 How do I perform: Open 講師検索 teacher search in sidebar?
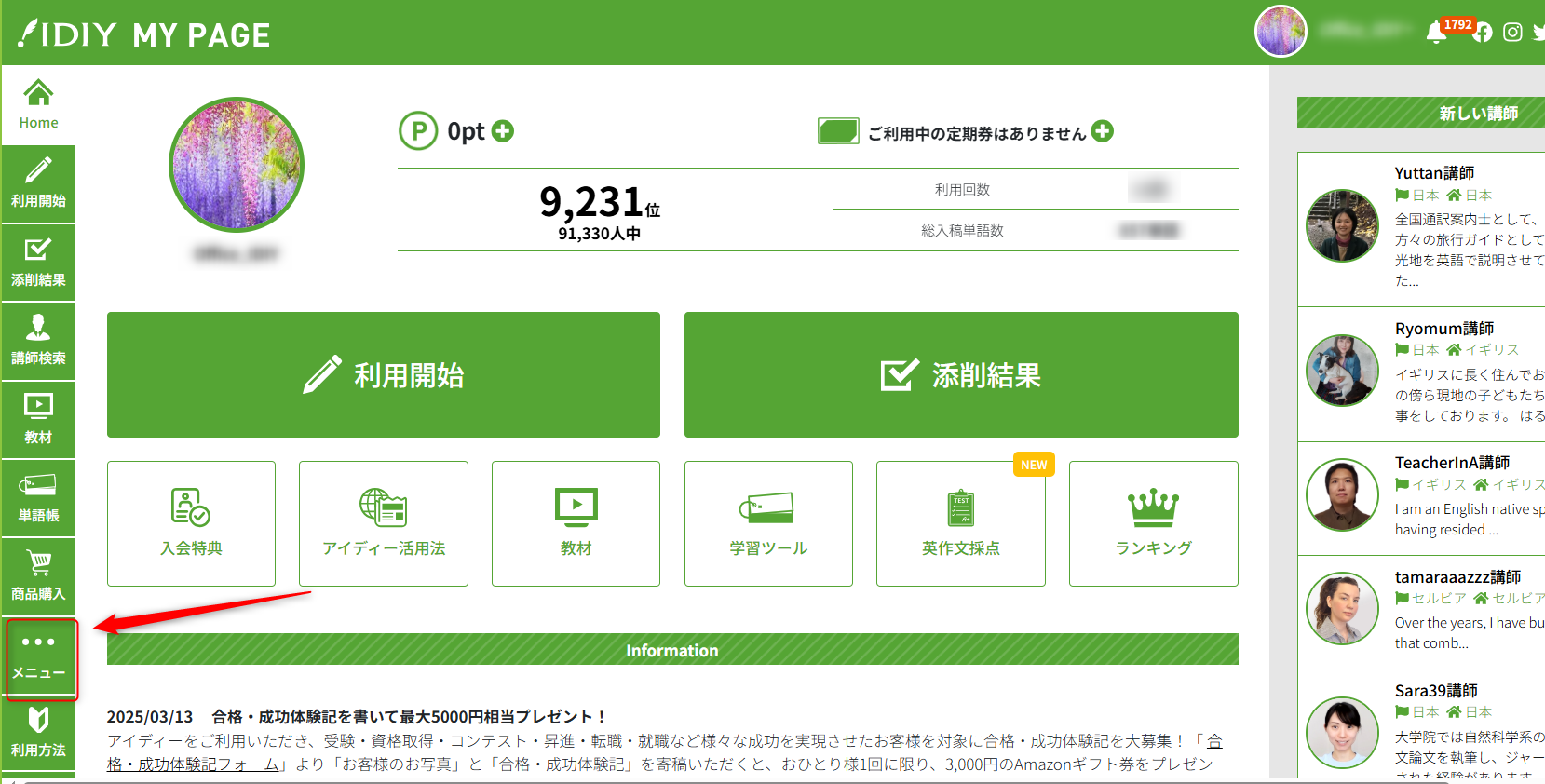[38, 341]
